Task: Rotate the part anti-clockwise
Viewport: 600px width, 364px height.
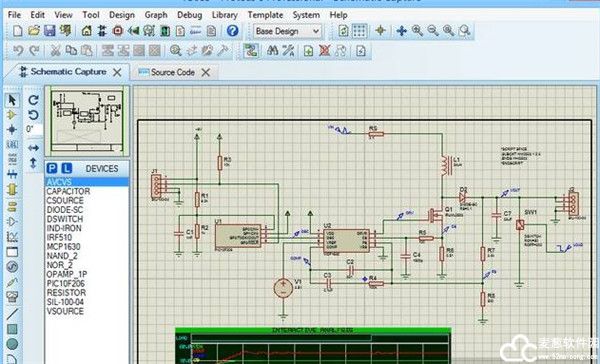Action: click(x=34, y=115)
